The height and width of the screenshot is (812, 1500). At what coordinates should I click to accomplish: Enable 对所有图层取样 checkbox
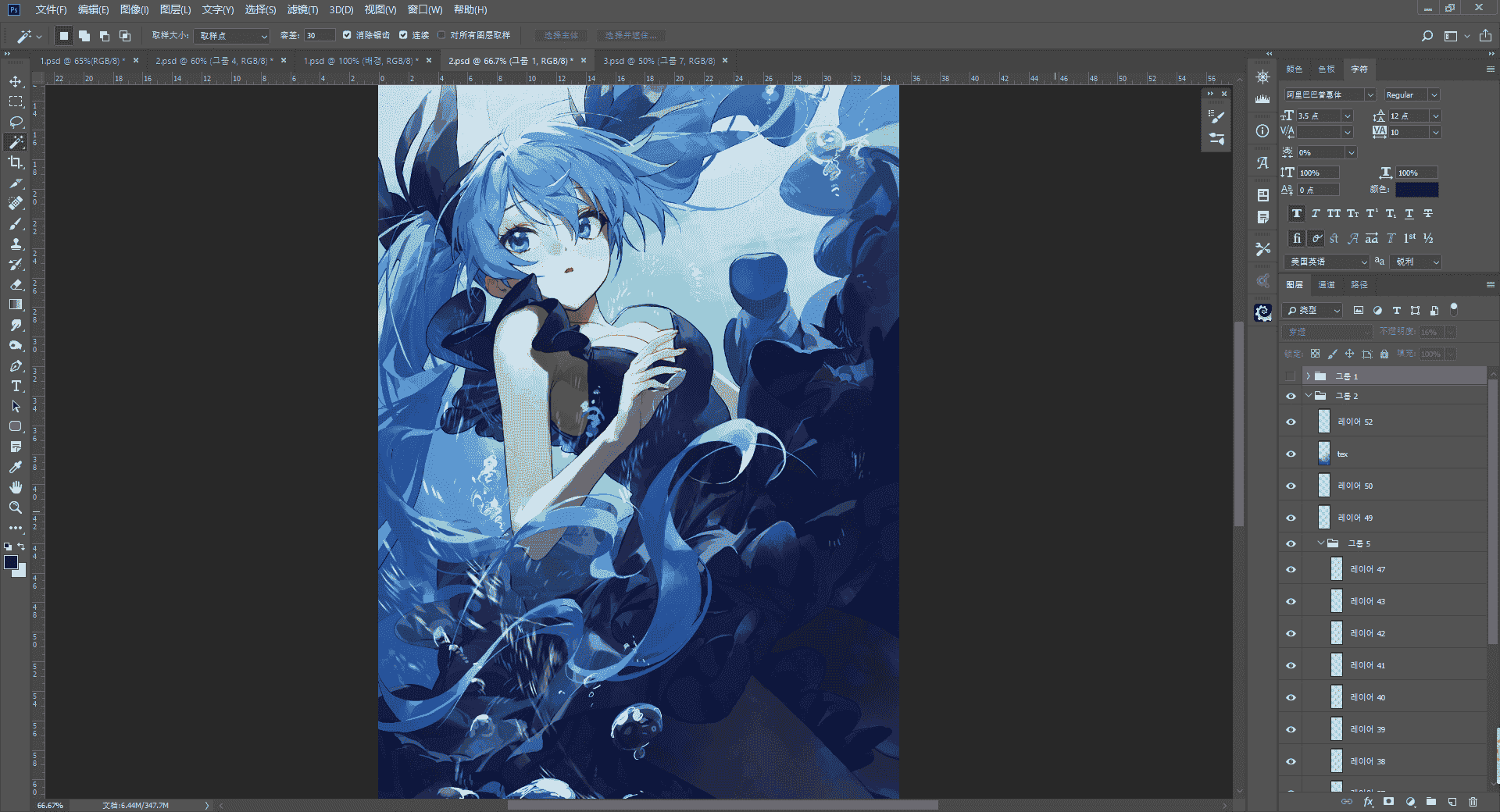pos(441,35)
